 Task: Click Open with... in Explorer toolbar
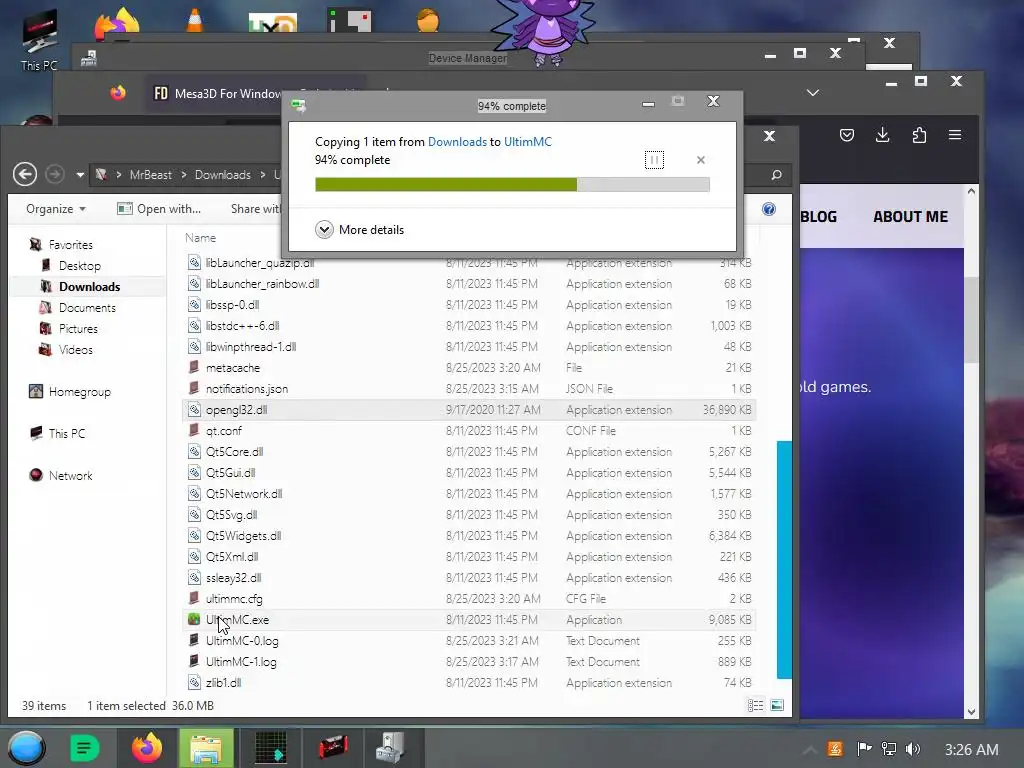(159, 209)
